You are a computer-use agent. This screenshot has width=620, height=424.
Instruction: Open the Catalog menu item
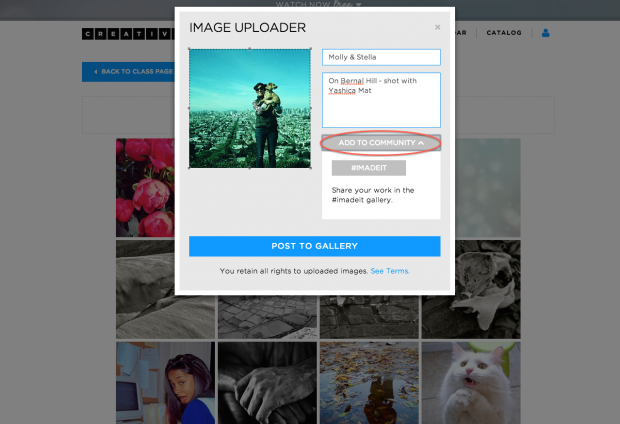[504, 33]
